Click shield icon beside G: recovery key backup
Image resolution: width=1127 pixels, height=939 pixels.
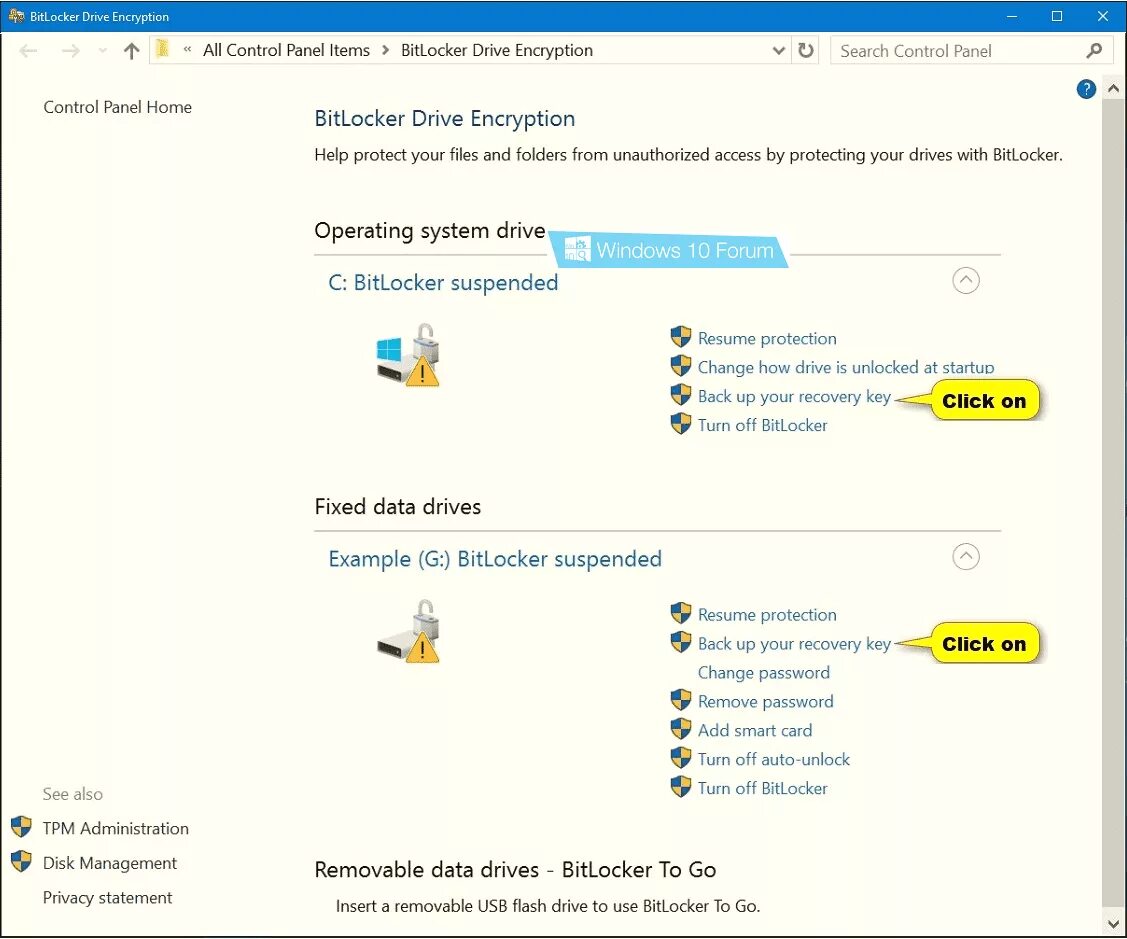click(681, 641)
